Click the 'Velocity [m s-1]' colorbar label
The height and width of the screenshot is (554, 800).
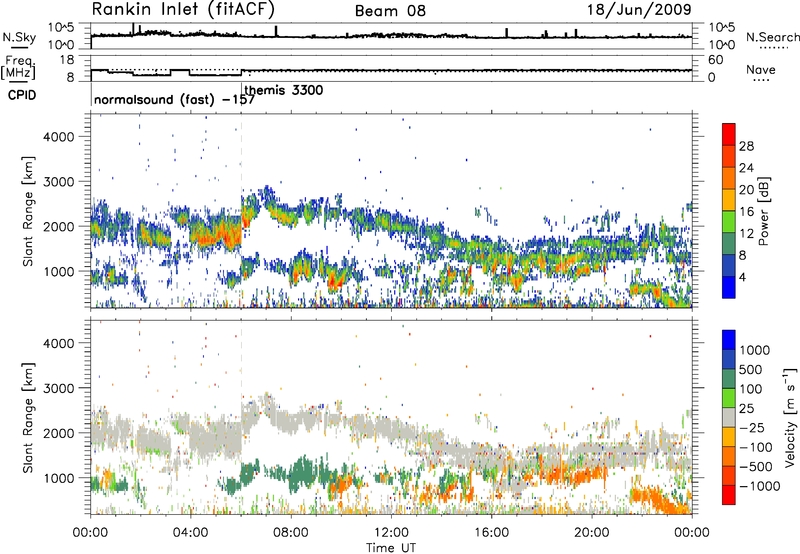790,417
